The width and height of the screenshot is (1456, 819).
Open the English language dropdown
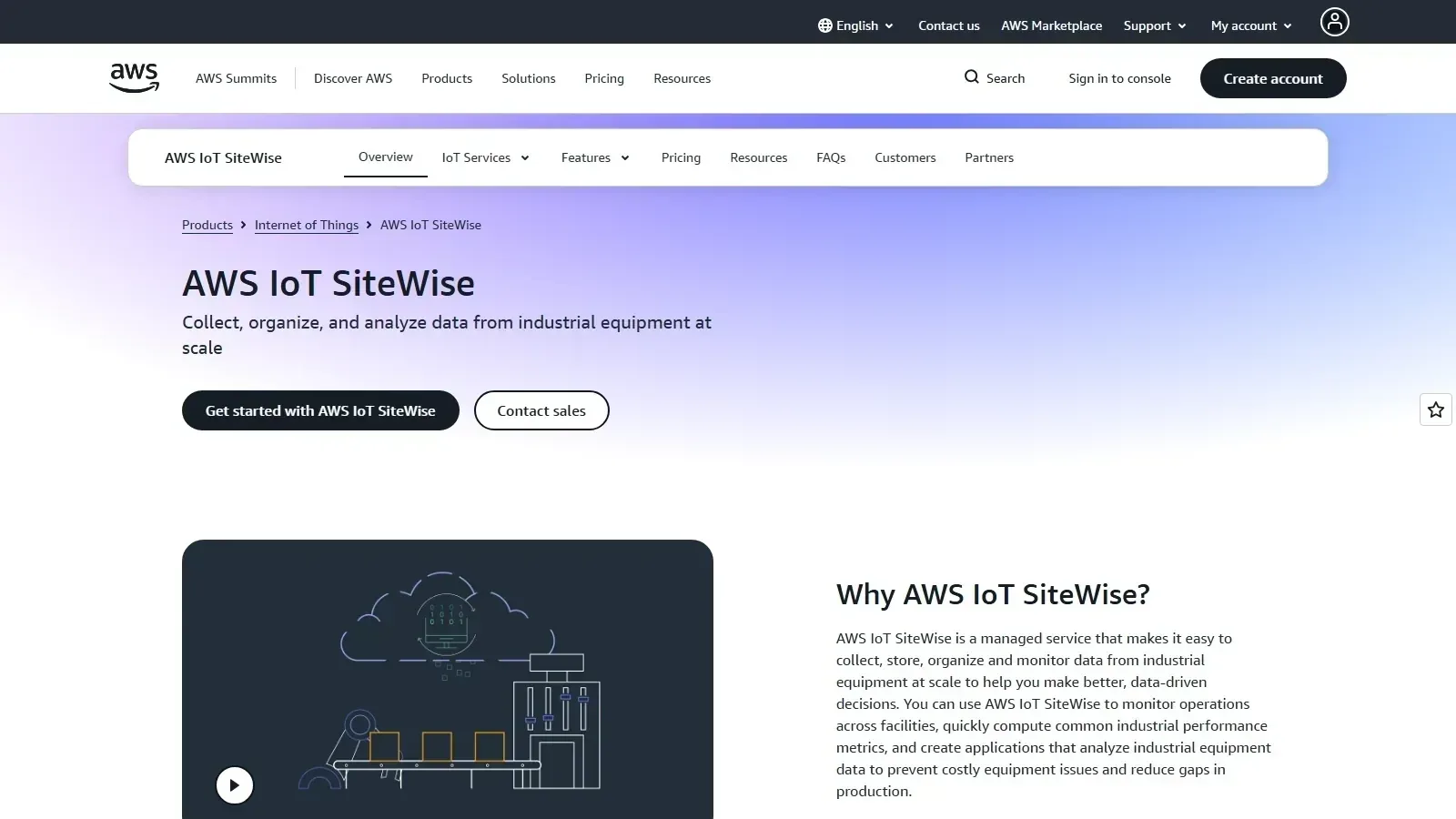(855, 25)
